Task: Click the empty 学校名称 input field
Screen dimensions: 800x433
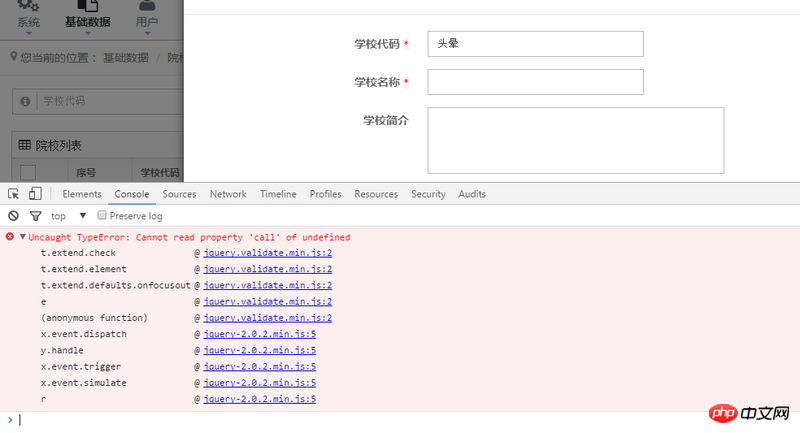Action: pyautogui.click(x=535, y=82)
